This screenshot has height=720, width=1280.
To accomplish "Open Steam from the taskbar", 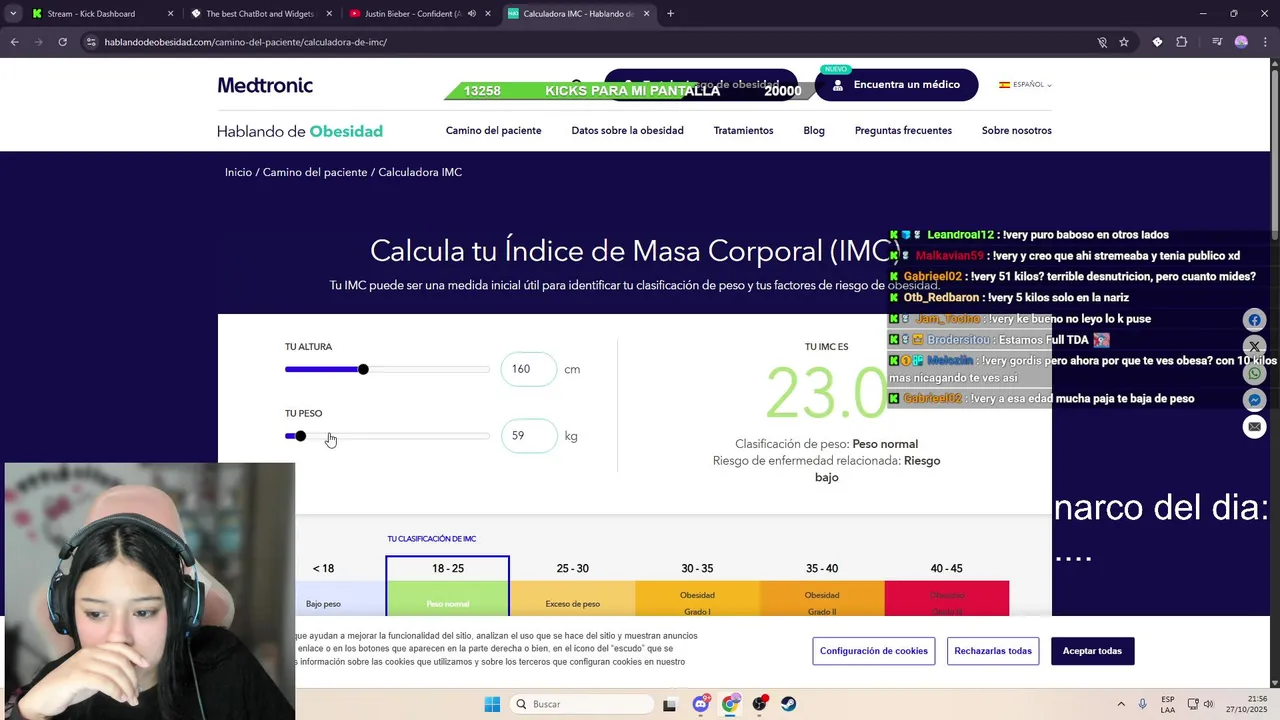I will click(x=789, y=704).
